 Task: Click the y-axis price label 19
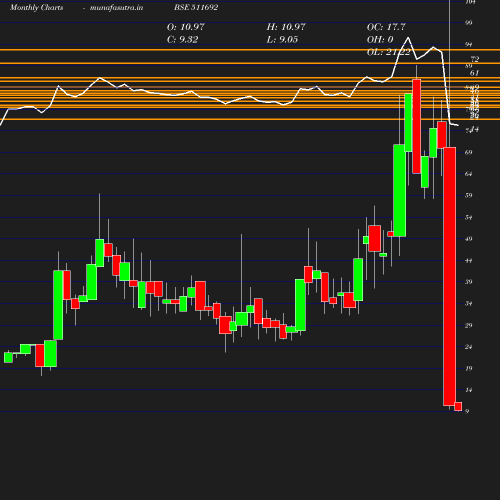click(468, 368)
